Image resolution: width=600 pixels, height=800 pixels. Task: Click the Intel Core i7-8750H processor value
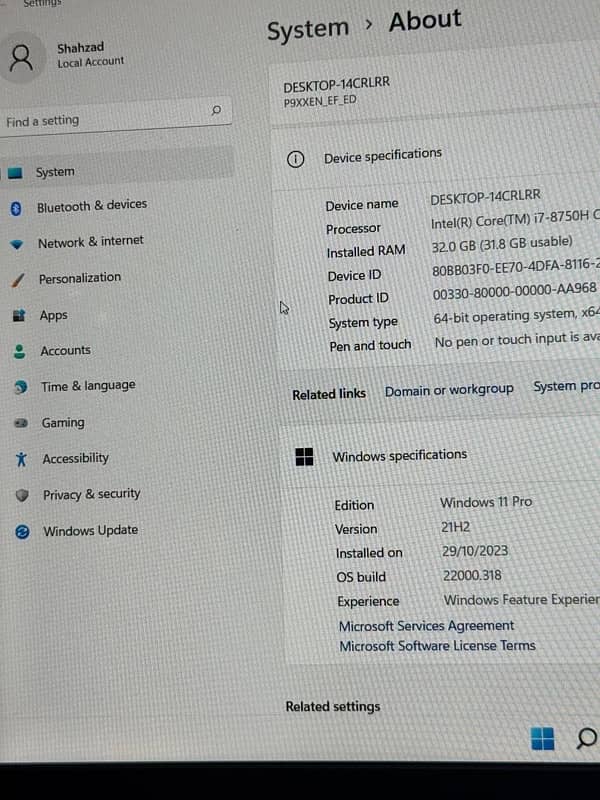pyautogui.click(x=515, y=220)
